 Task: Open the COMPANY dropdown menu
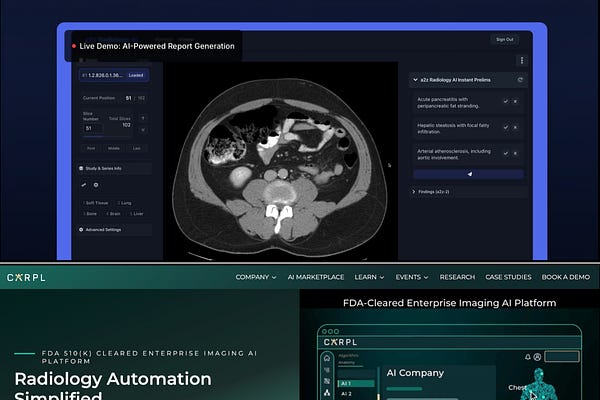(256, 277)
